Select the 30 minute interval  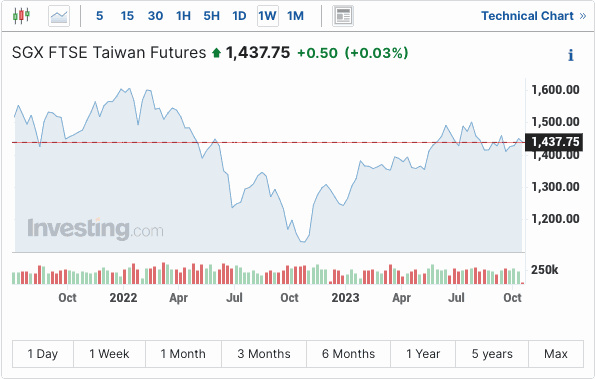click(x=155, y=16)
